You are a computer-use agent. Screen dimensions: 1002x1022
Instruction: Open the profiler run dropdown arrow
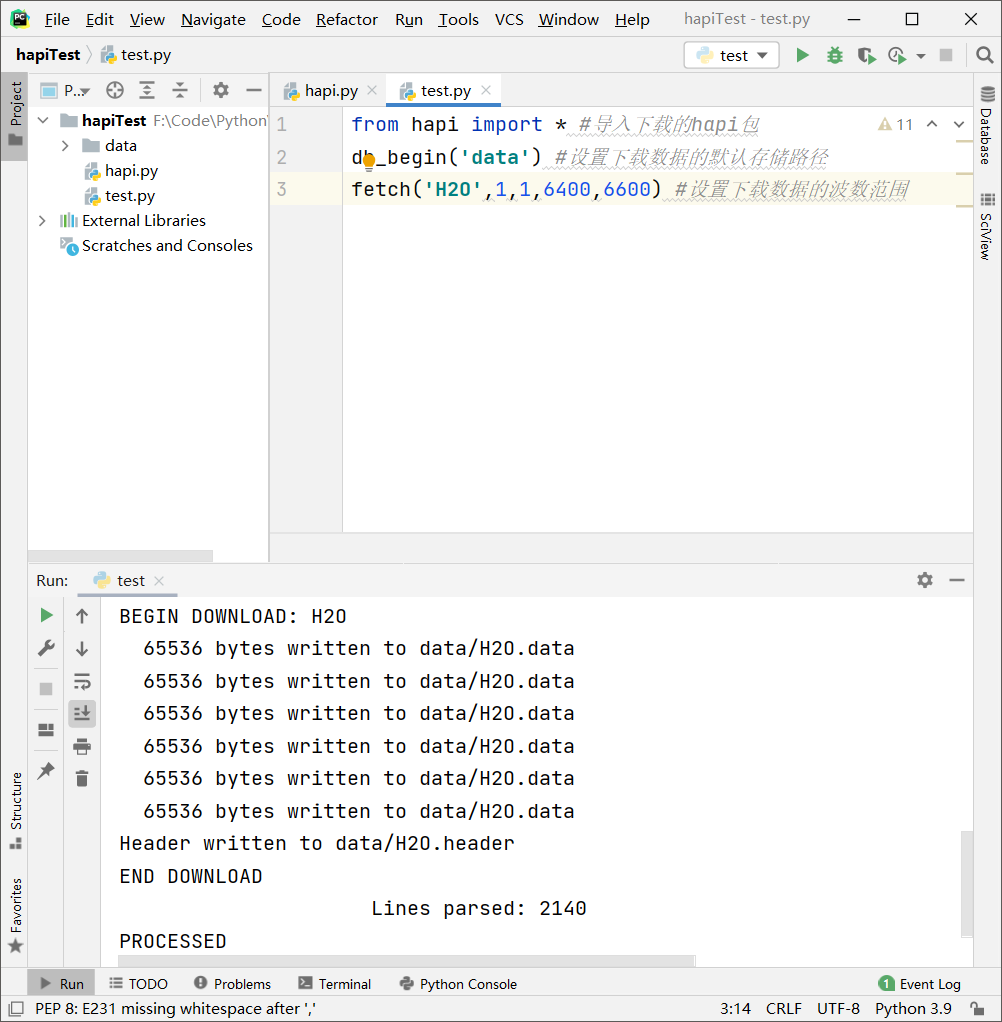point(921,56)
